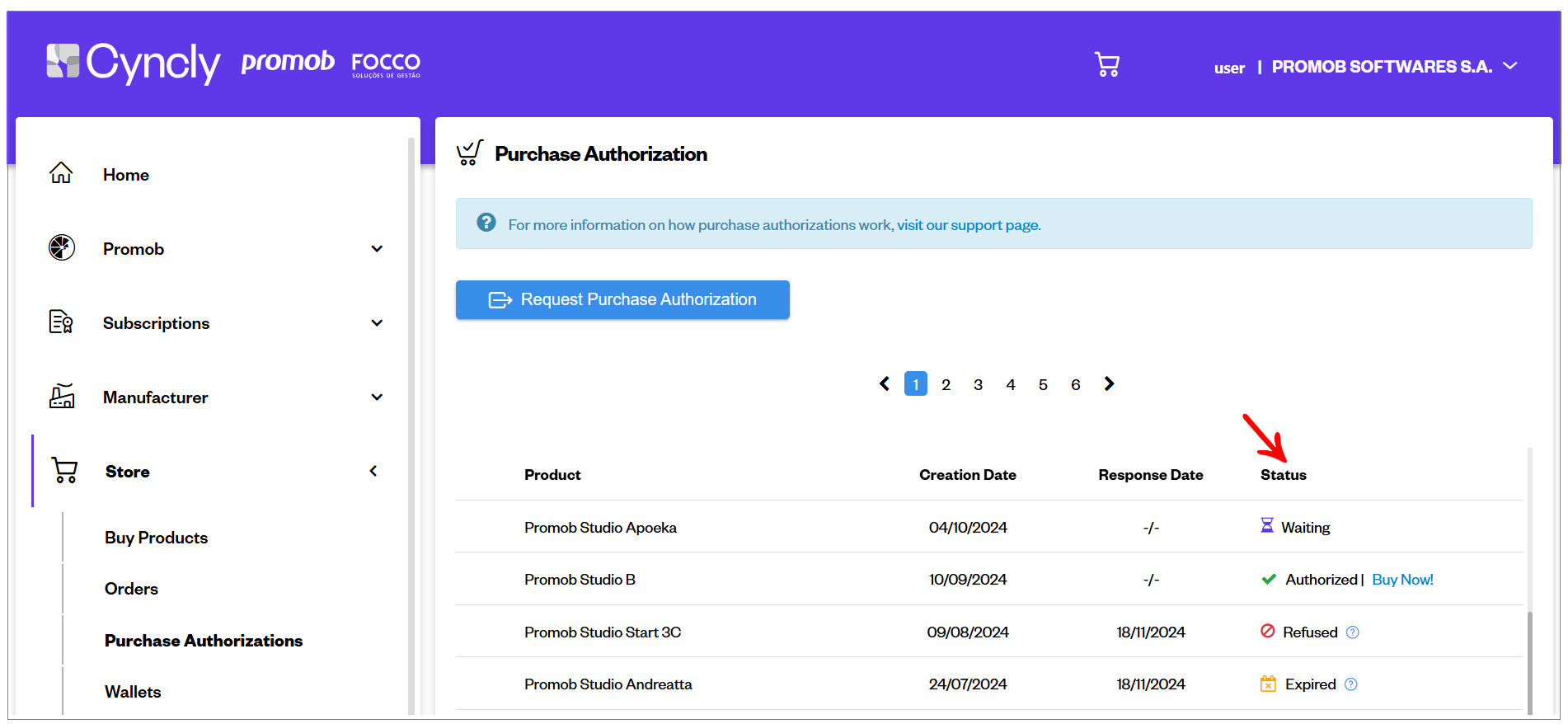Image resolution: width=1568 pixels, height=724 pixels.
Task: Open the PROMOB SOFTWARES S.A. account dropdown
Action: point(1394,67)
